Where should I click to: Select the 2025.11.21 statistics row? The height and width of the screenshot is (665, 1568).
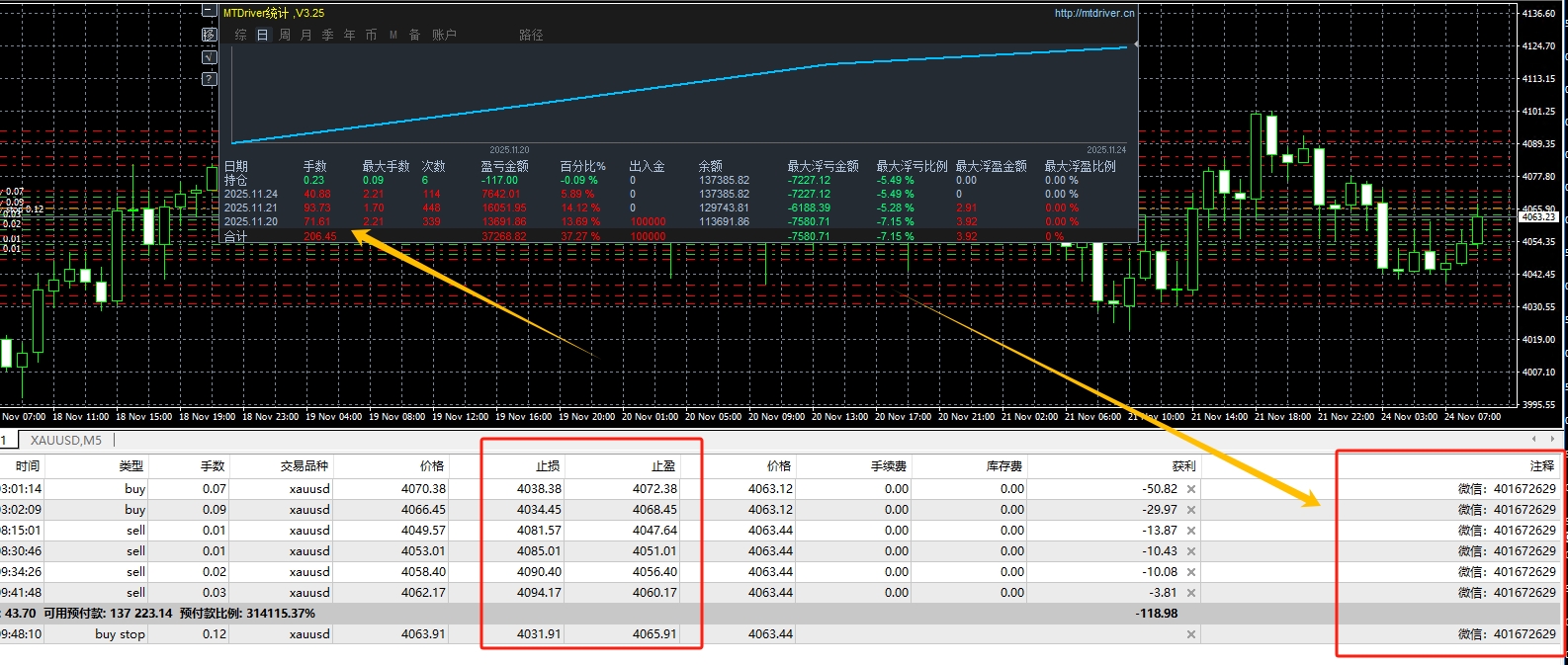(250, 208)
